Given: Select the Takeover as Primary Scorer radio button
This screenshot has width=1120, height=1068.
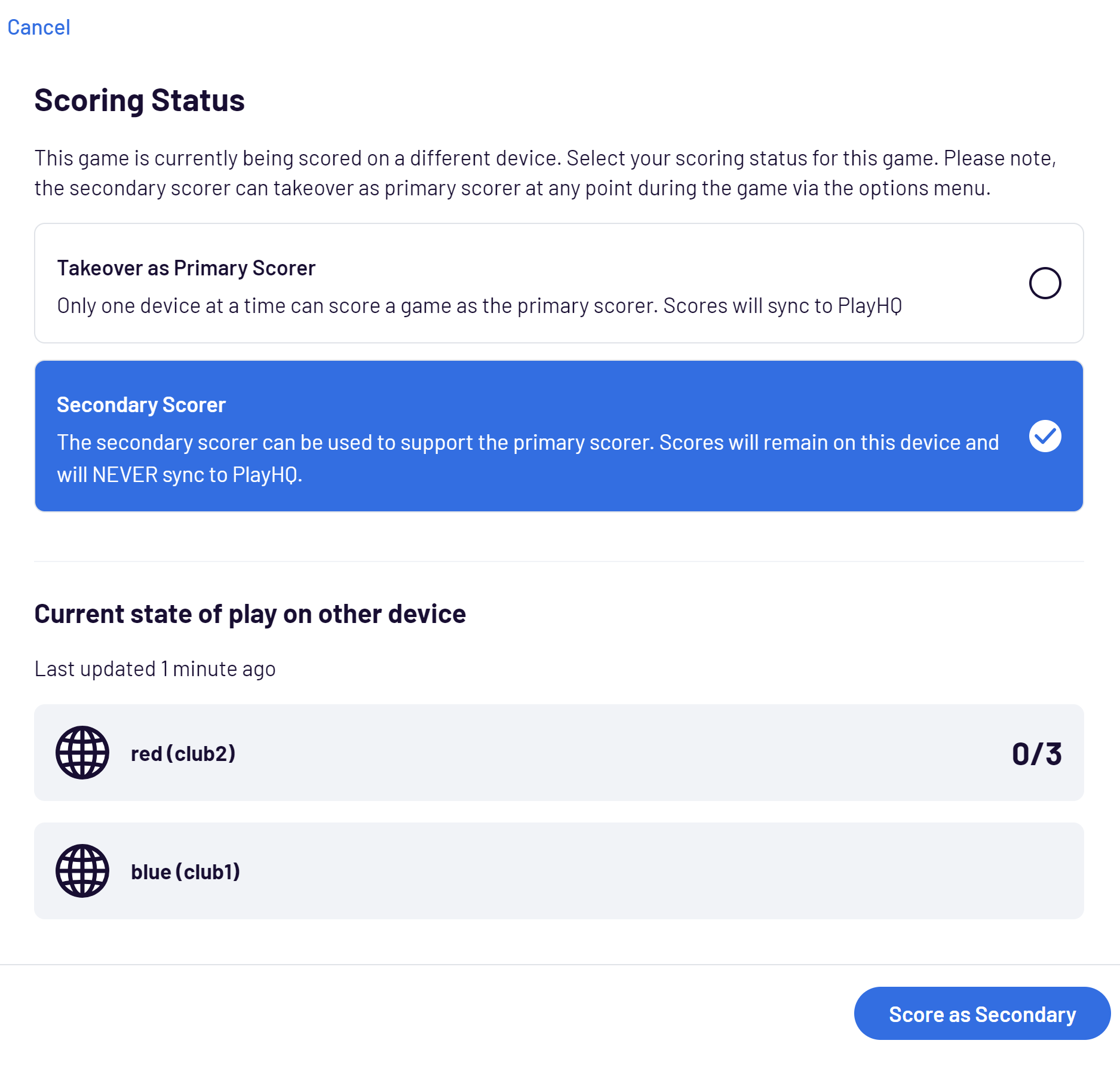Looking at the screenshot, I should tap(1045, 283).
